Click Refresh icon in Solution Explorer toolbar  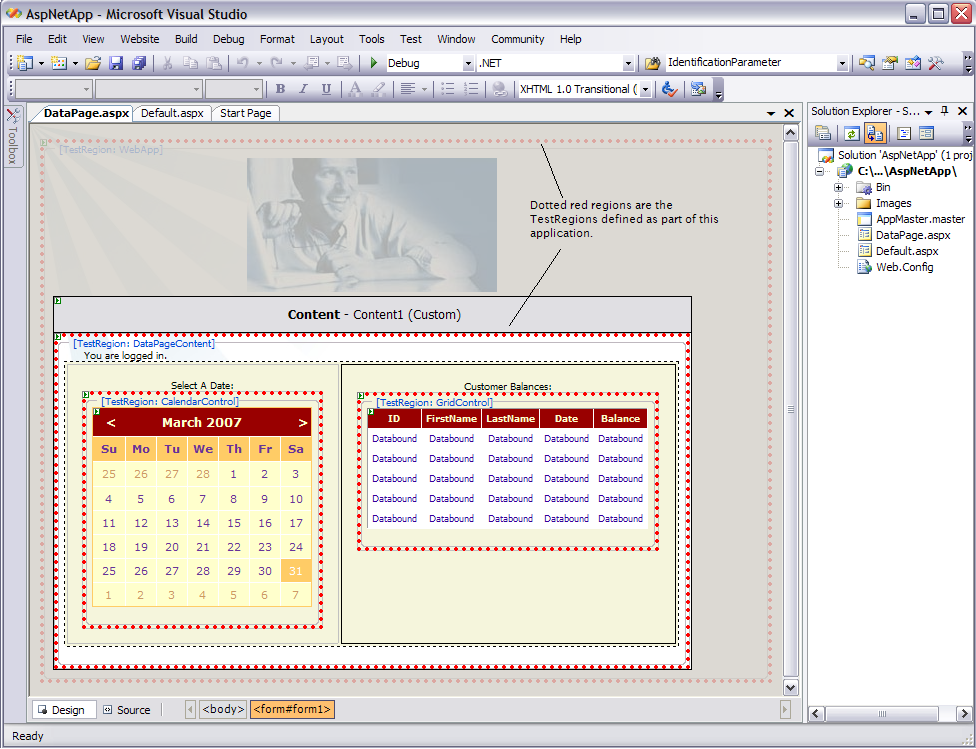[x=852, y=133]
